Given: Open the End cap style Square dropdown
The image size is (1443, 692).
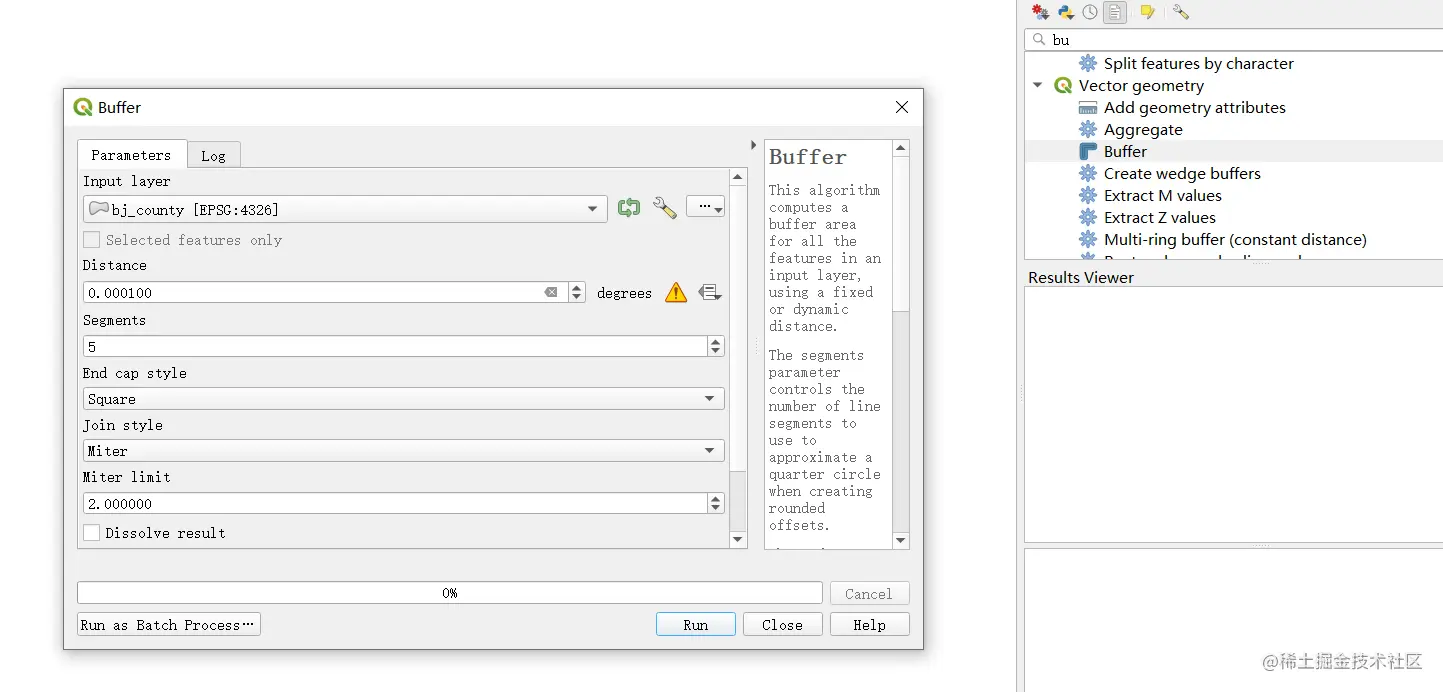Looking at the screenshot, I should pyautogui.click(x=403, y=399).
